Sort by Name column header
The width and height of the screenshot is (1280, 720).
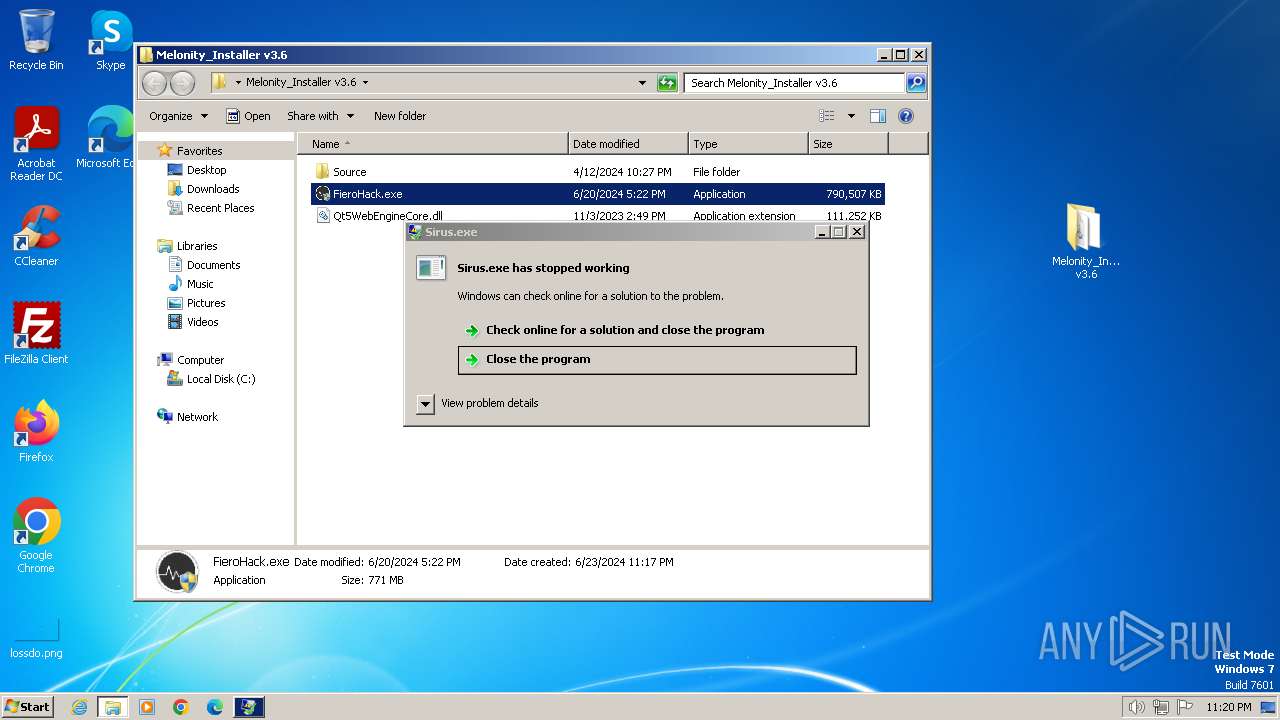coord(433,144)
